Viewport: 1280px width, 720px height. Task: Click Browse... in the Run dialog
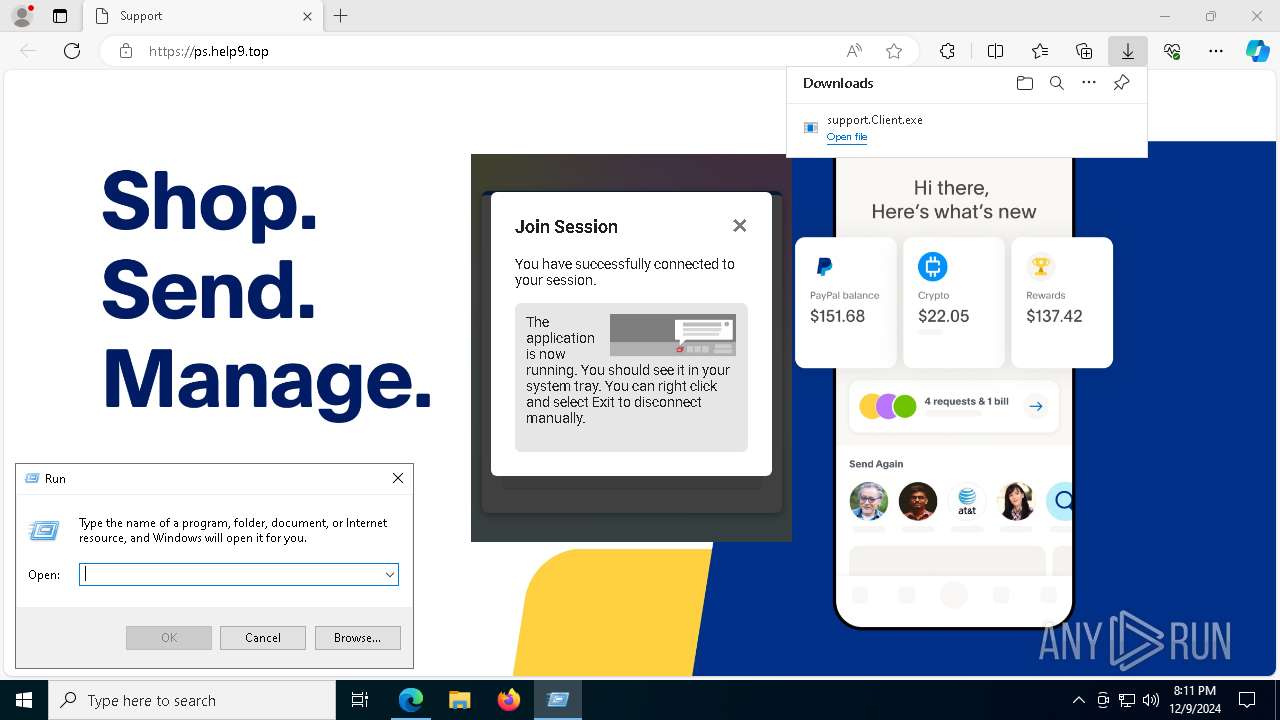[357, 638]
